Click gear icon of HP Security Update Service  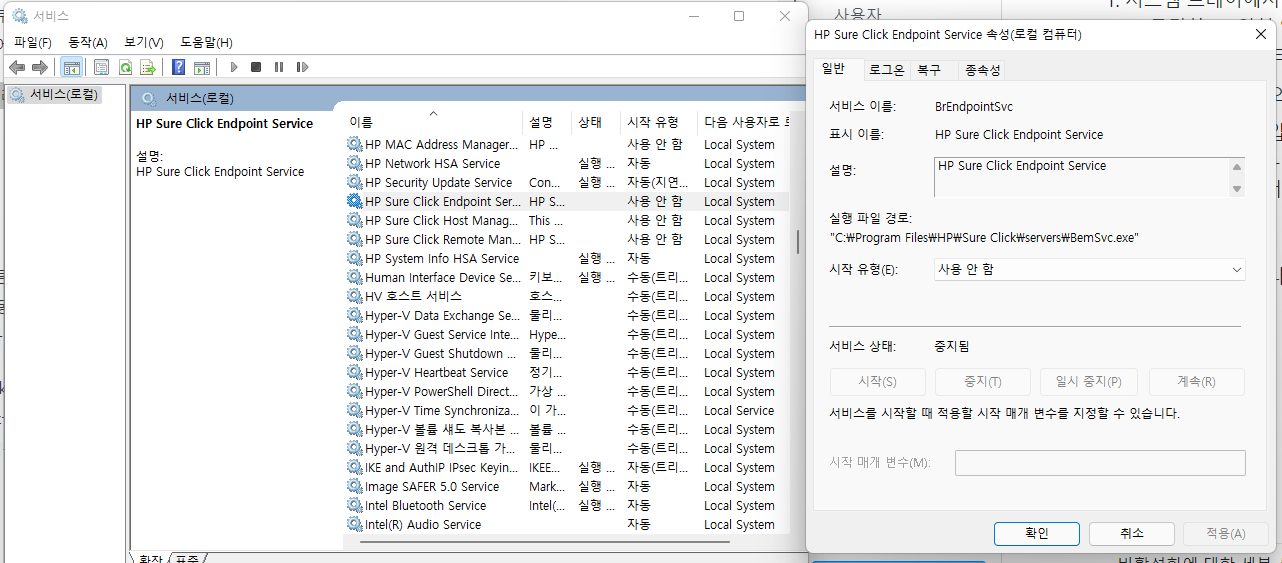point(354,182)
